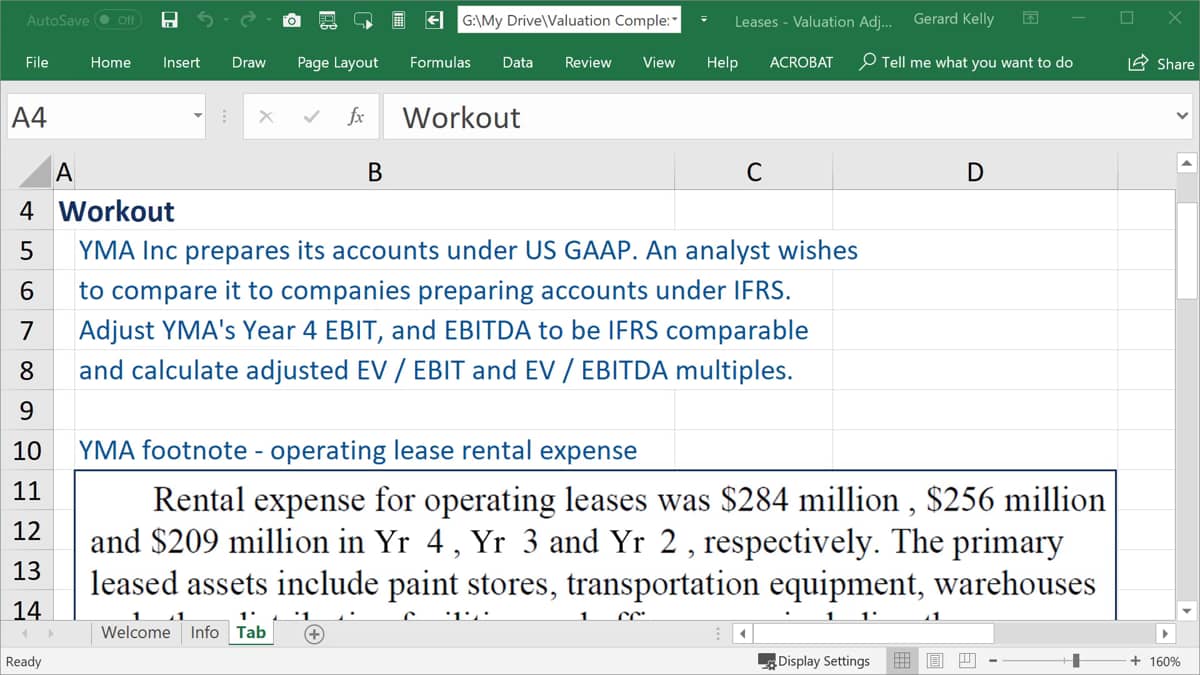The image size is (1200, 675).
Task: Click the vertical scrollbar down arrow
Action: tap(1187, 609)
